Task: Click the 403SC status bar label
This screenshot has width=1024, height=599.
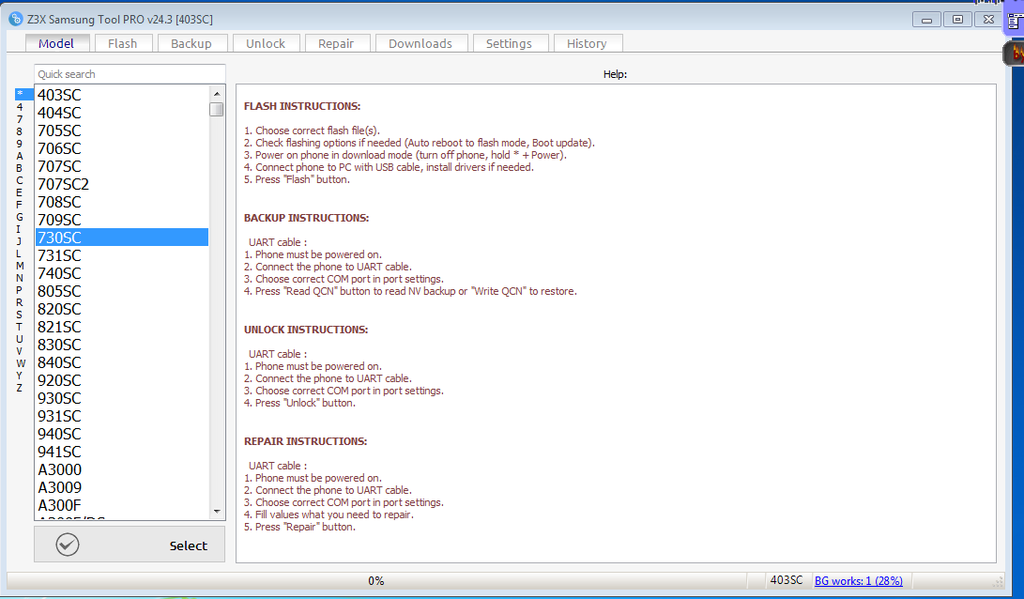Action: (786, 580)
